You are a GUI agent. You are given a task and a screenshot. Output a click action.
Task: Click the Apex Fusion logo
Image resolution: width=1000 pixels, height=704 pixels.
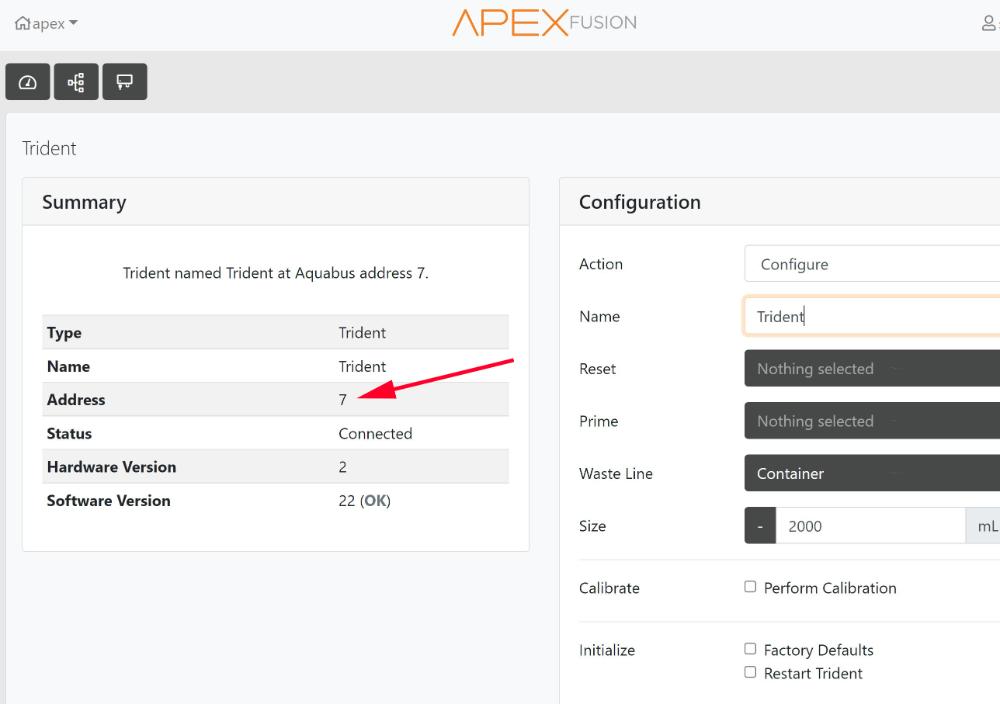[x=544, y=22]
